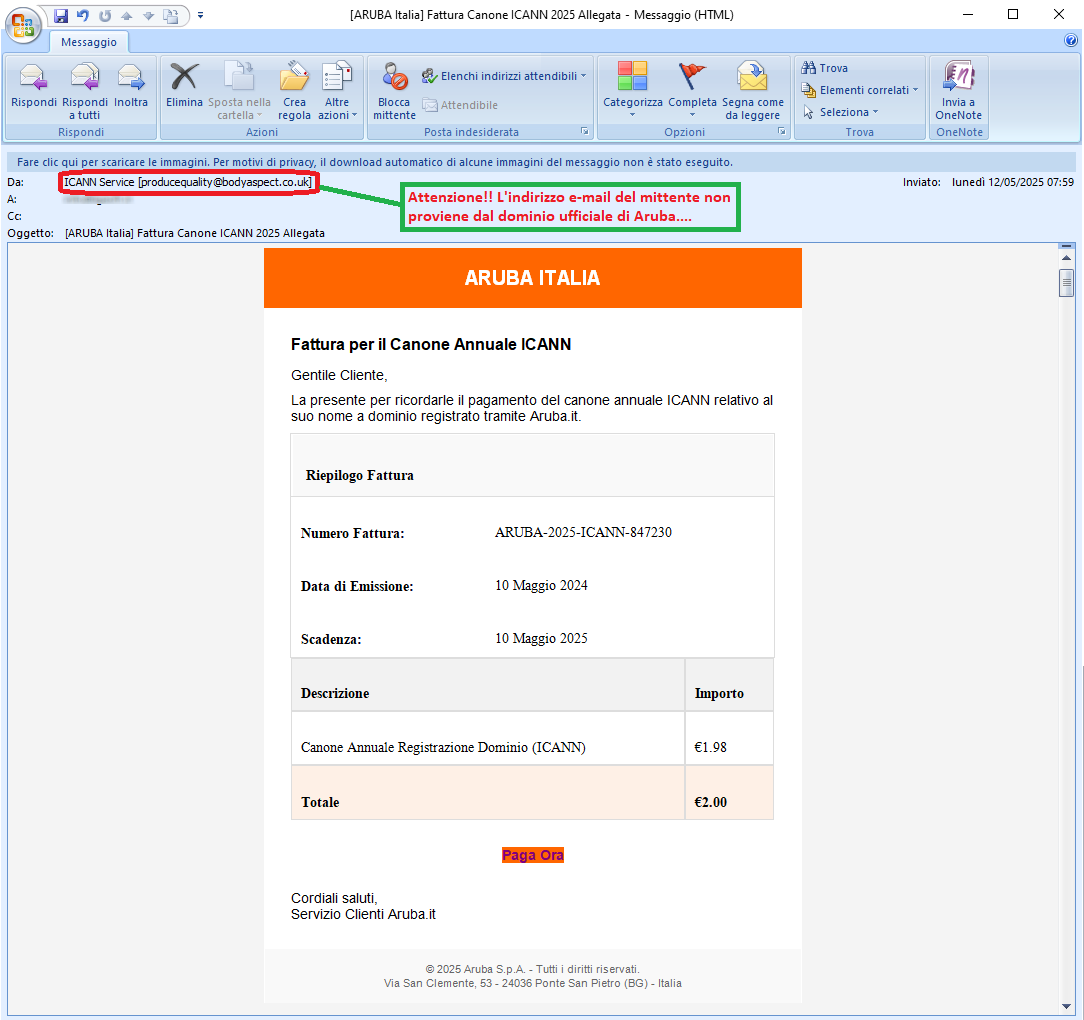Click the scroll-down arrow of the message scrollbar

(1066, 1007)
